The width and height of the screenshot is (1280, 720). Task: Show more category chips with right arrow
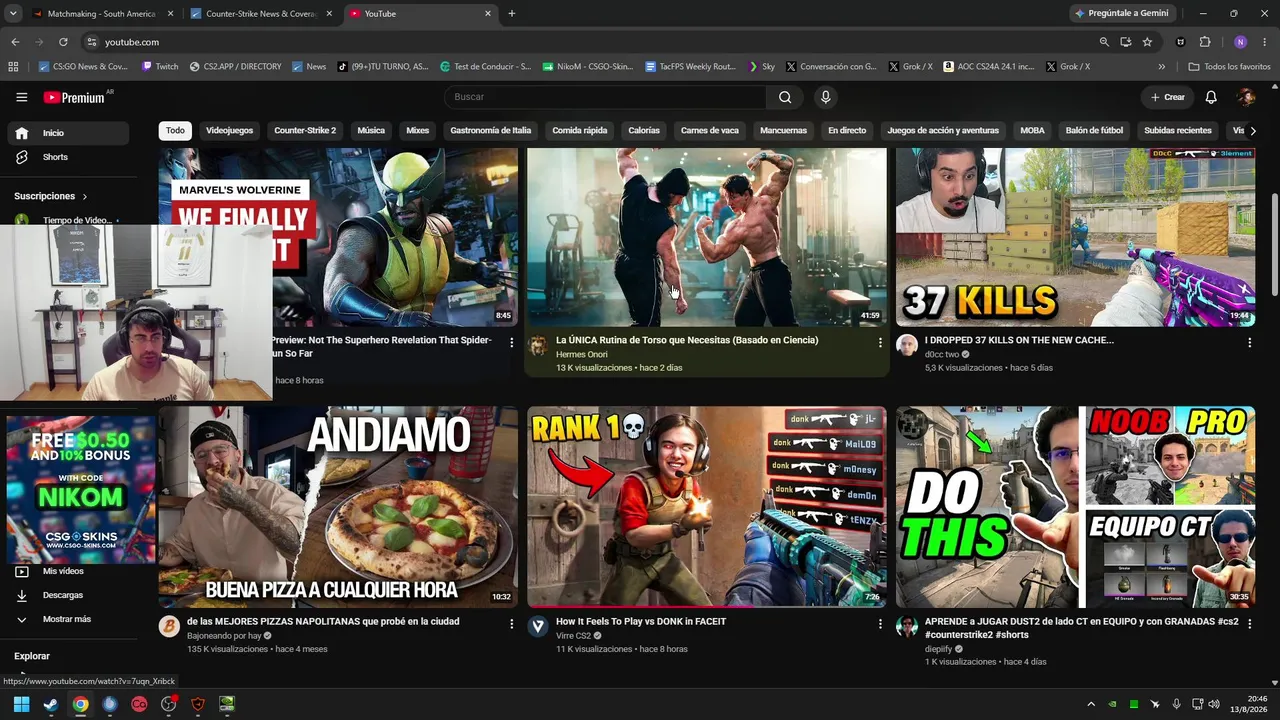pos(1253,130)
